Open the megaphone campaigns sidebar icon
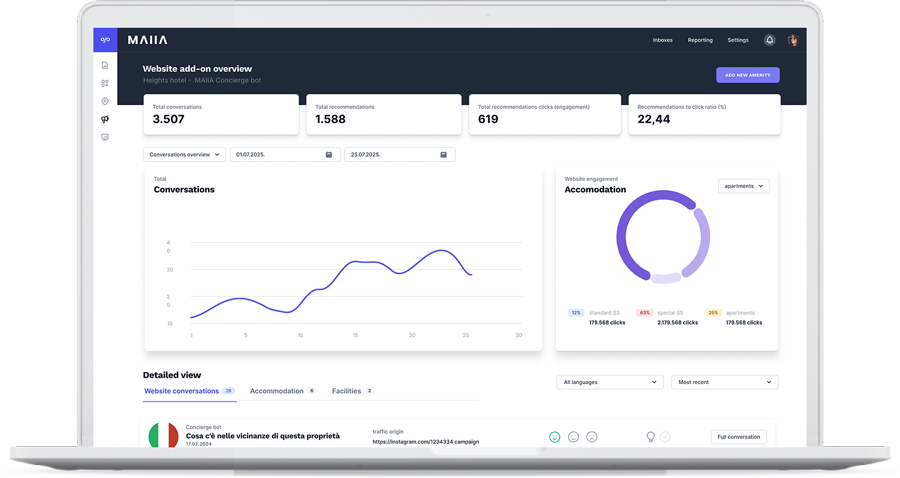The width and height of the screenshot is (900, 478). pos(105,119)
